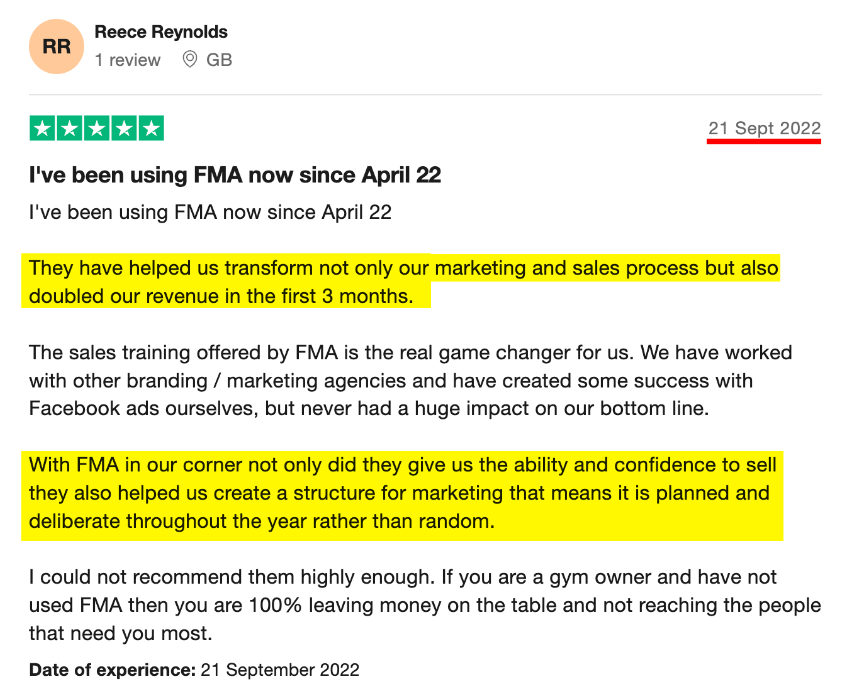Image resolution: width=854 pixels, height=694 pixels.
Task: Click the fourth green star
Action: tap(124, 129)
